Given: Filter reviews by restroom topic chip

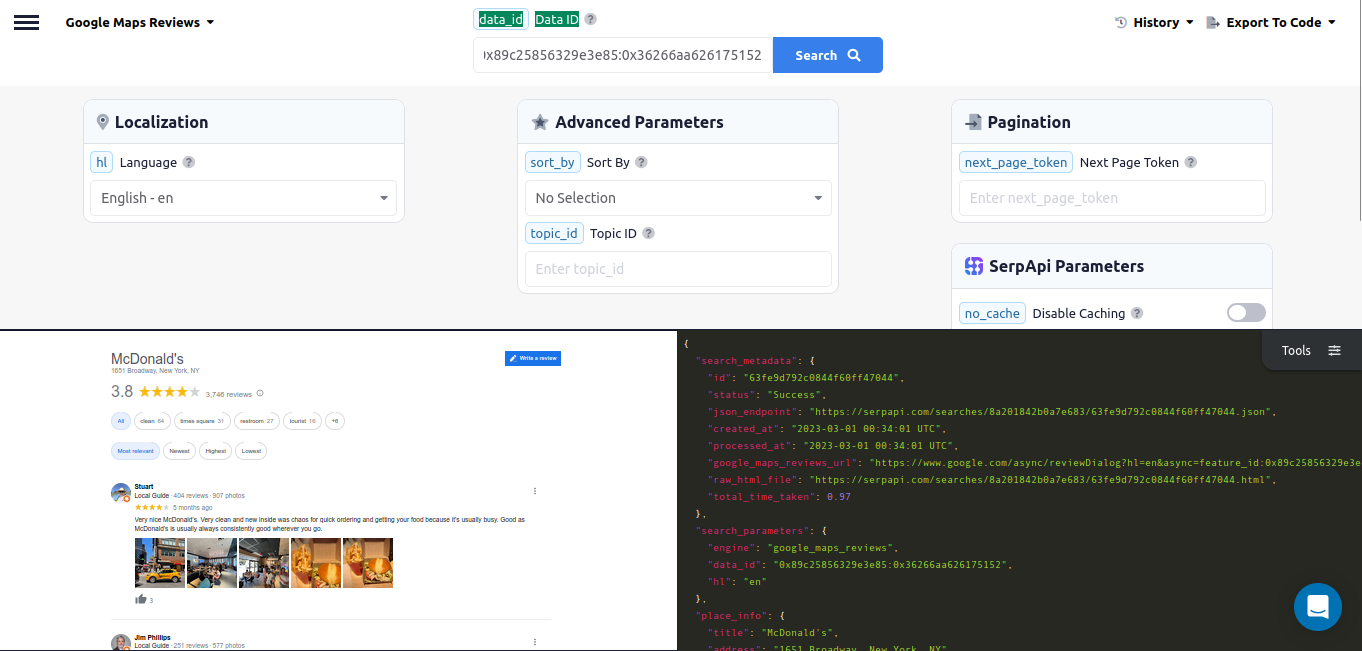Looking at the screenshot, I should click(257, 421).
